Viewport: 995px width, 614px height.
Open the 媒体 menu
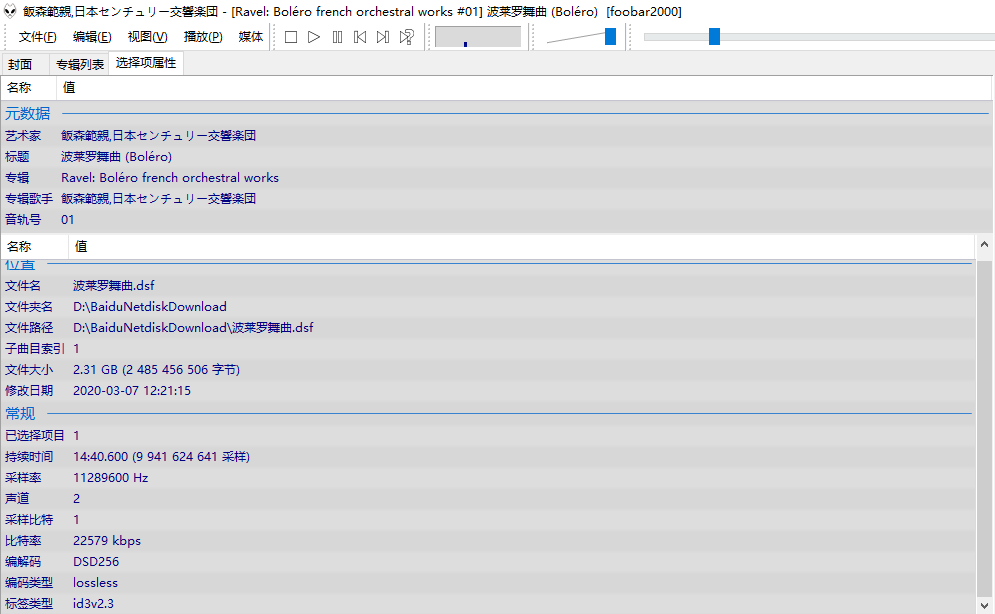(251, 37)
